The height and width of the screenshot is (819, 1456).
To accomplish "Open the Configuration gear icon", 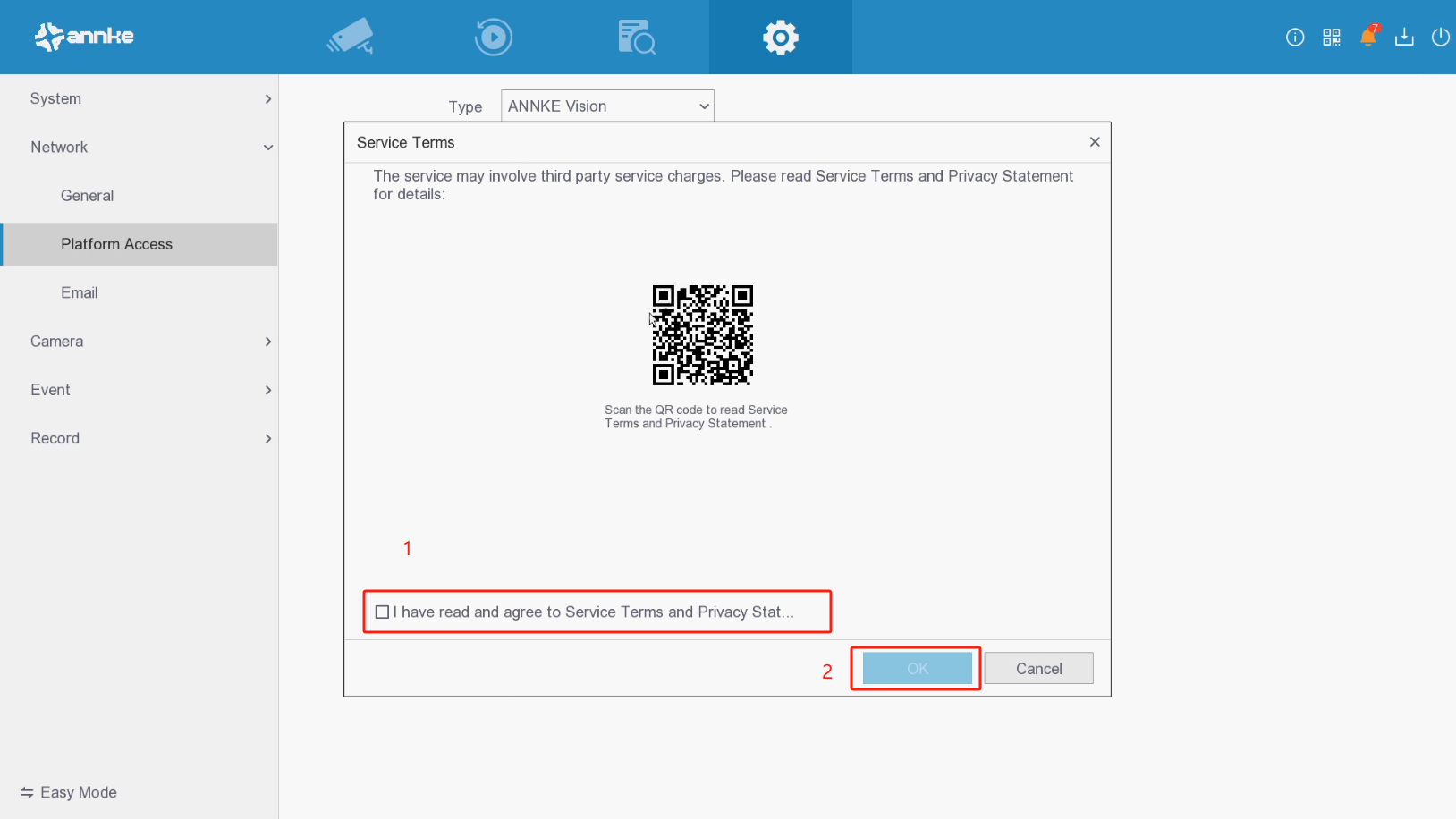I will (x=781, y=38).
